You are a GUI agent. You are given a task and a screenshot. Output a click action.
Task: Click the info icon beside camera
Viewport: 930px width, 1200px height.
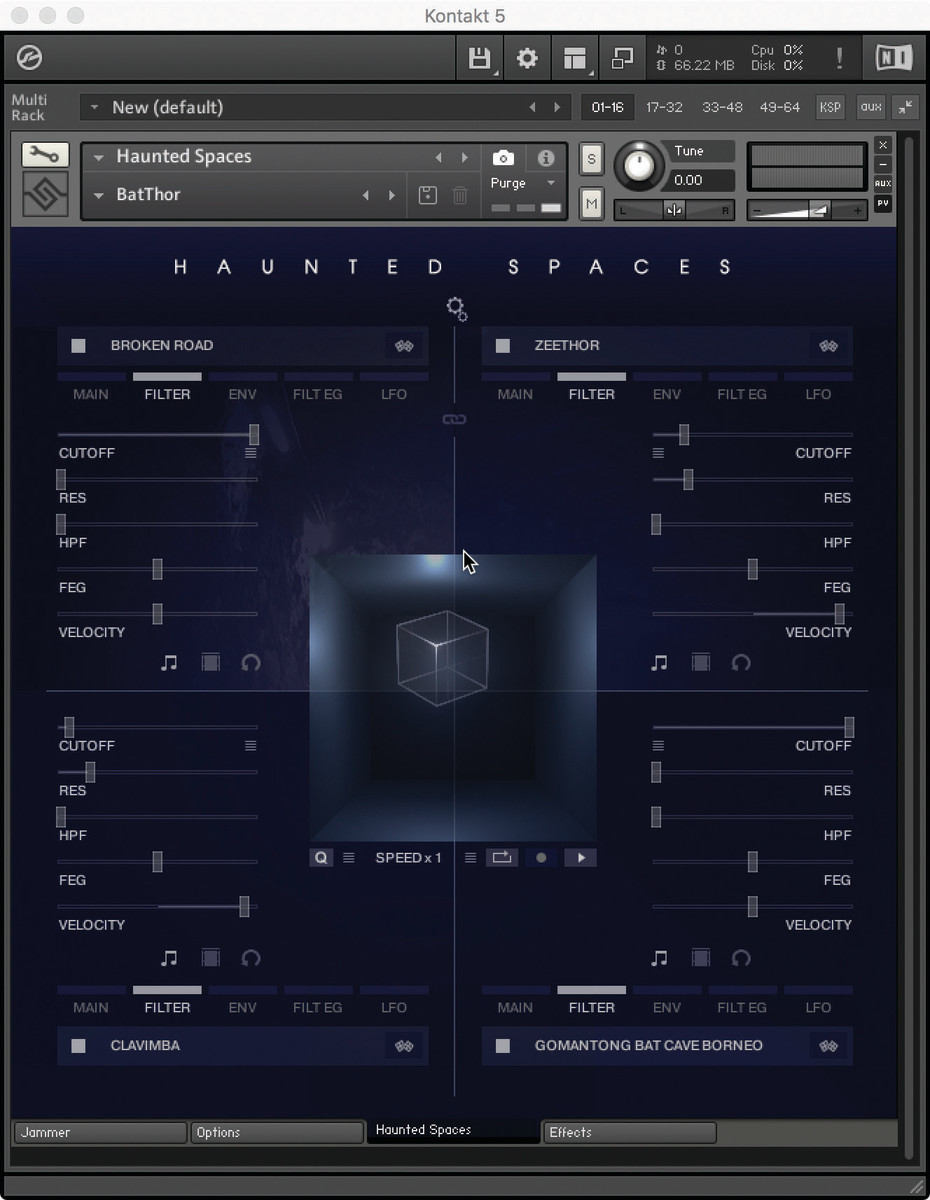coord(546,158)
